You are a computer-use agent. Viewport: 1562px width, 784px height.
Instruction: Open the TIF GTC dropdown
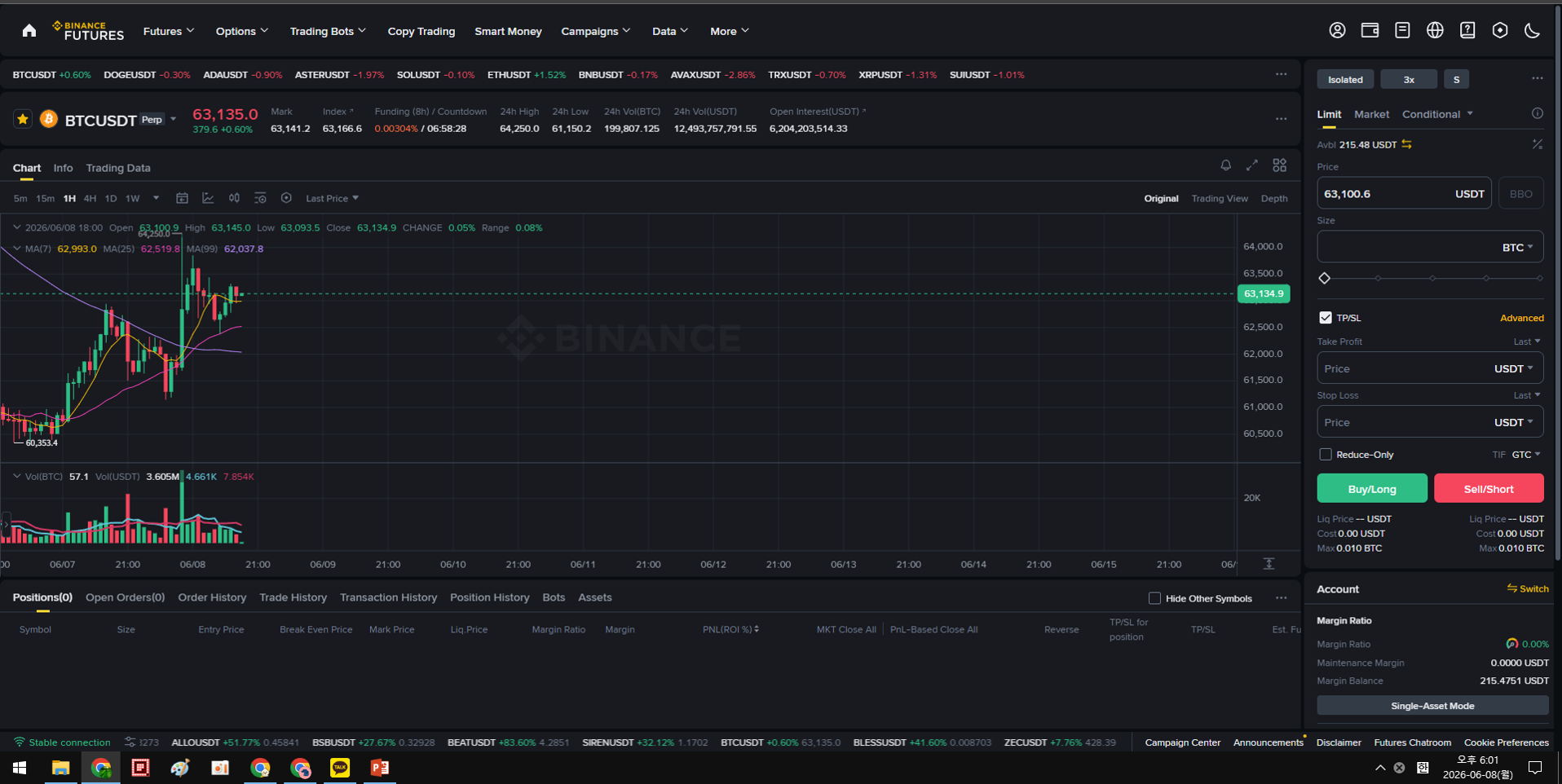tap(1526, 455)
